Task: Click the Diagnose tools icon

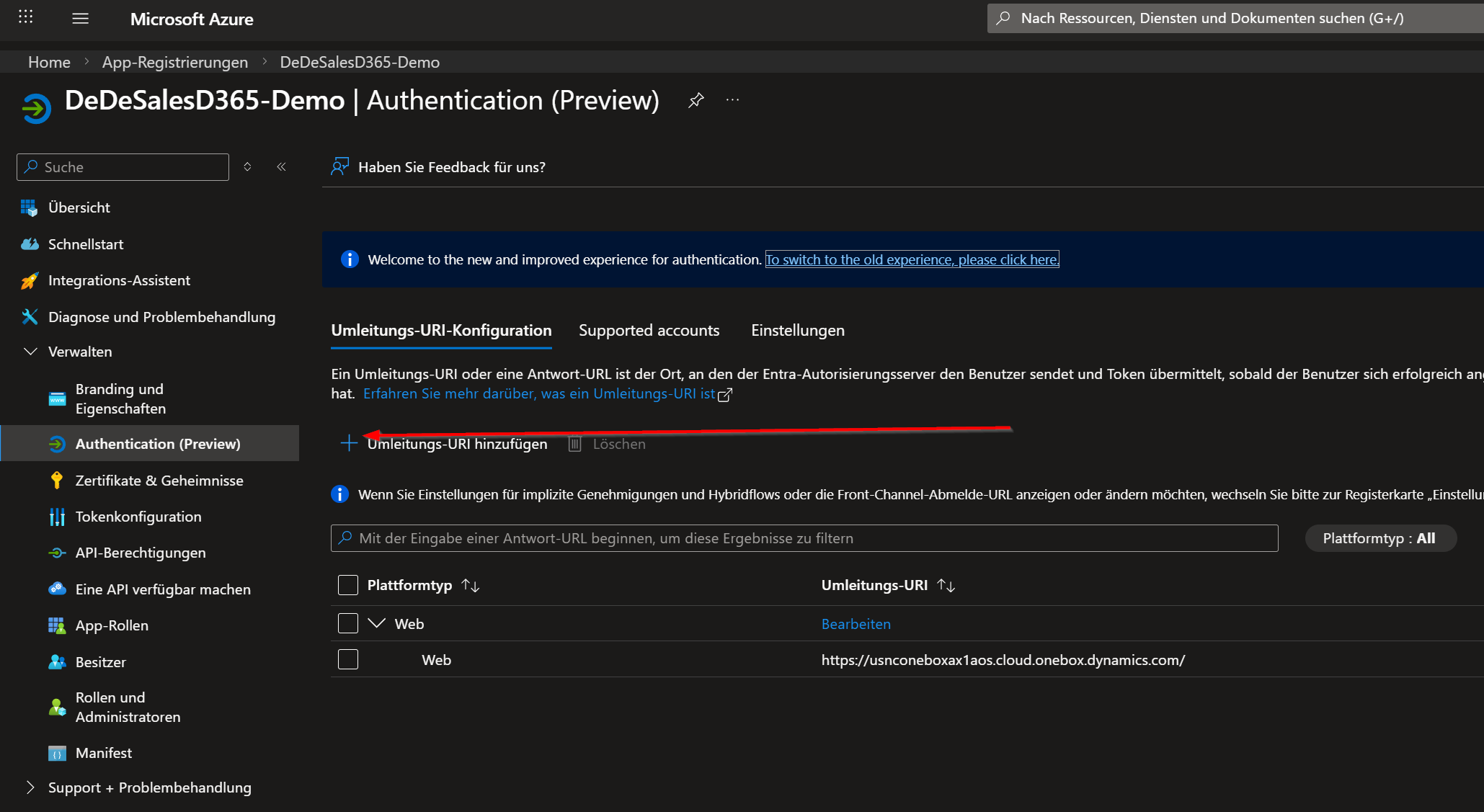Action: (30, 317)
